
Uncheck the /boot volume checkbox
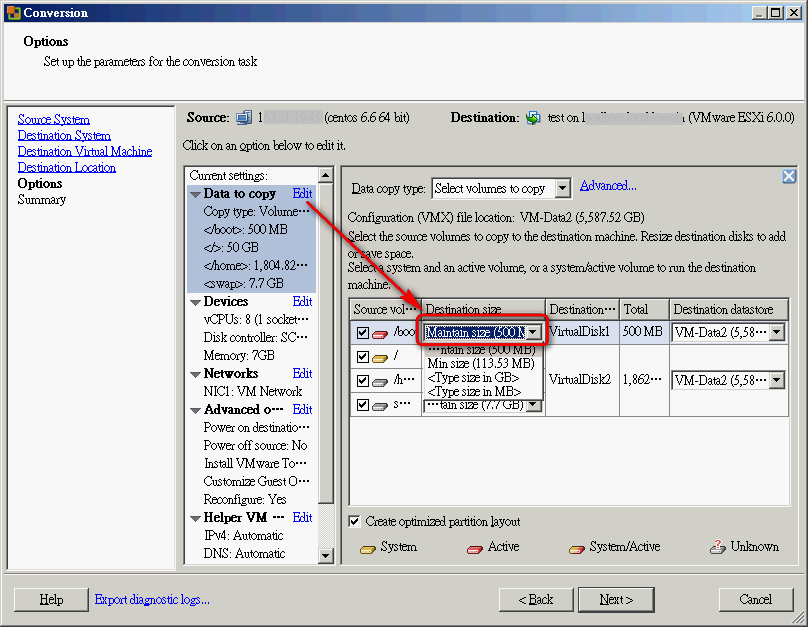click(x=363, y=333)
